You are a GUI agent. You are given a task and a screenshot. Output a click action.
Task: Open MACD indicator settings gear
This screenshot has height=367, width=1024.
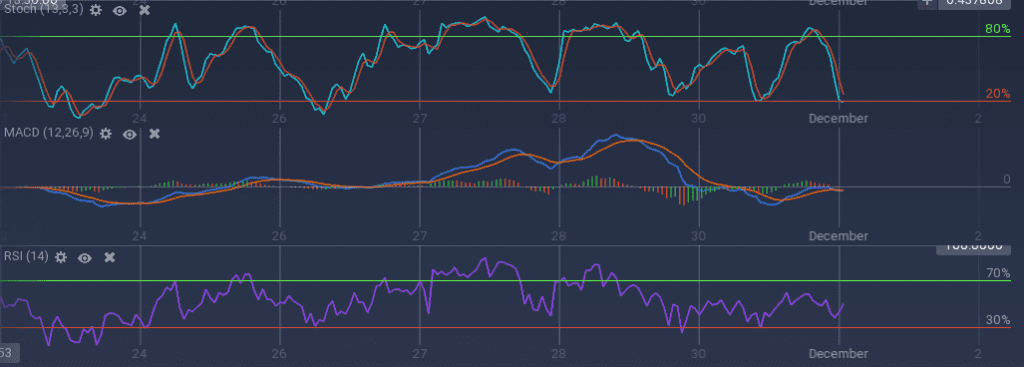tap(106, 134)
